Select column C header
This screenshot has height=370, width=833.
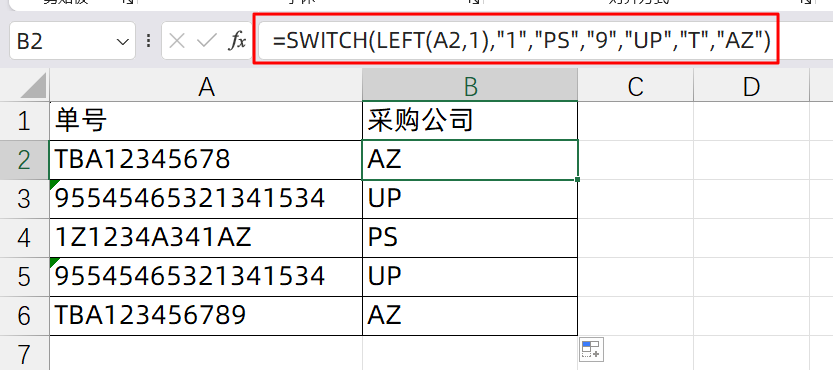pos(635,87)
